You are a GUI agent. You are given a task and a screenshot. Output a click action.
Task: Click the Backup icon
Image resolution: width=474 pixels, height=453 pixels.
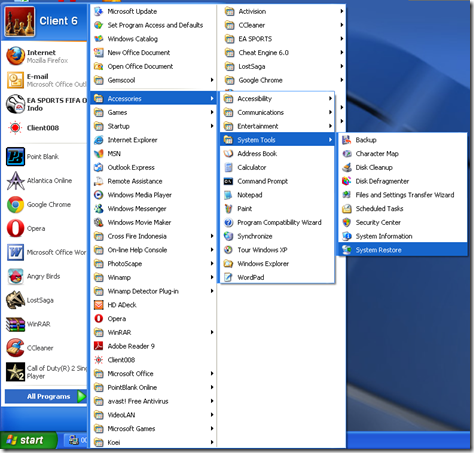[x=347, y=140]
